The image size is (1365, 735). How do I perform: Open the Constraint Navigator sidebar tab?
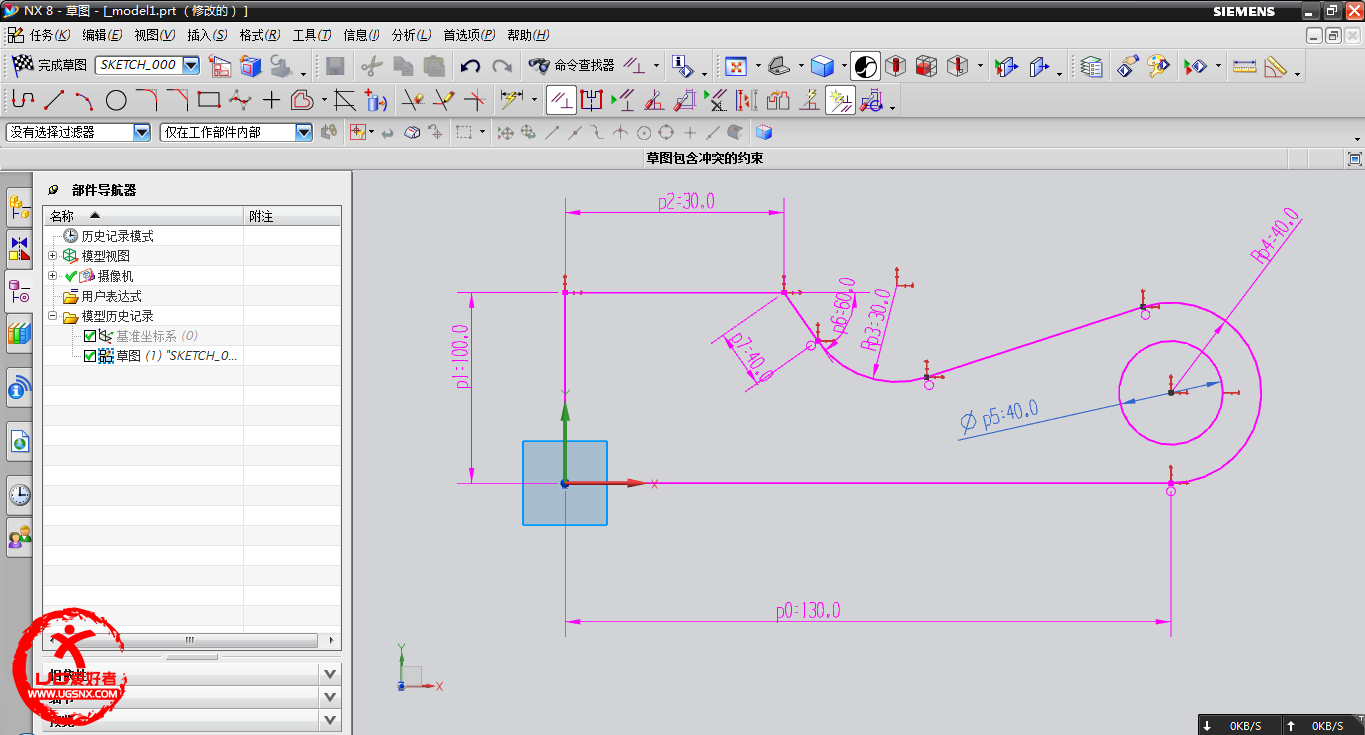point(19,249)
